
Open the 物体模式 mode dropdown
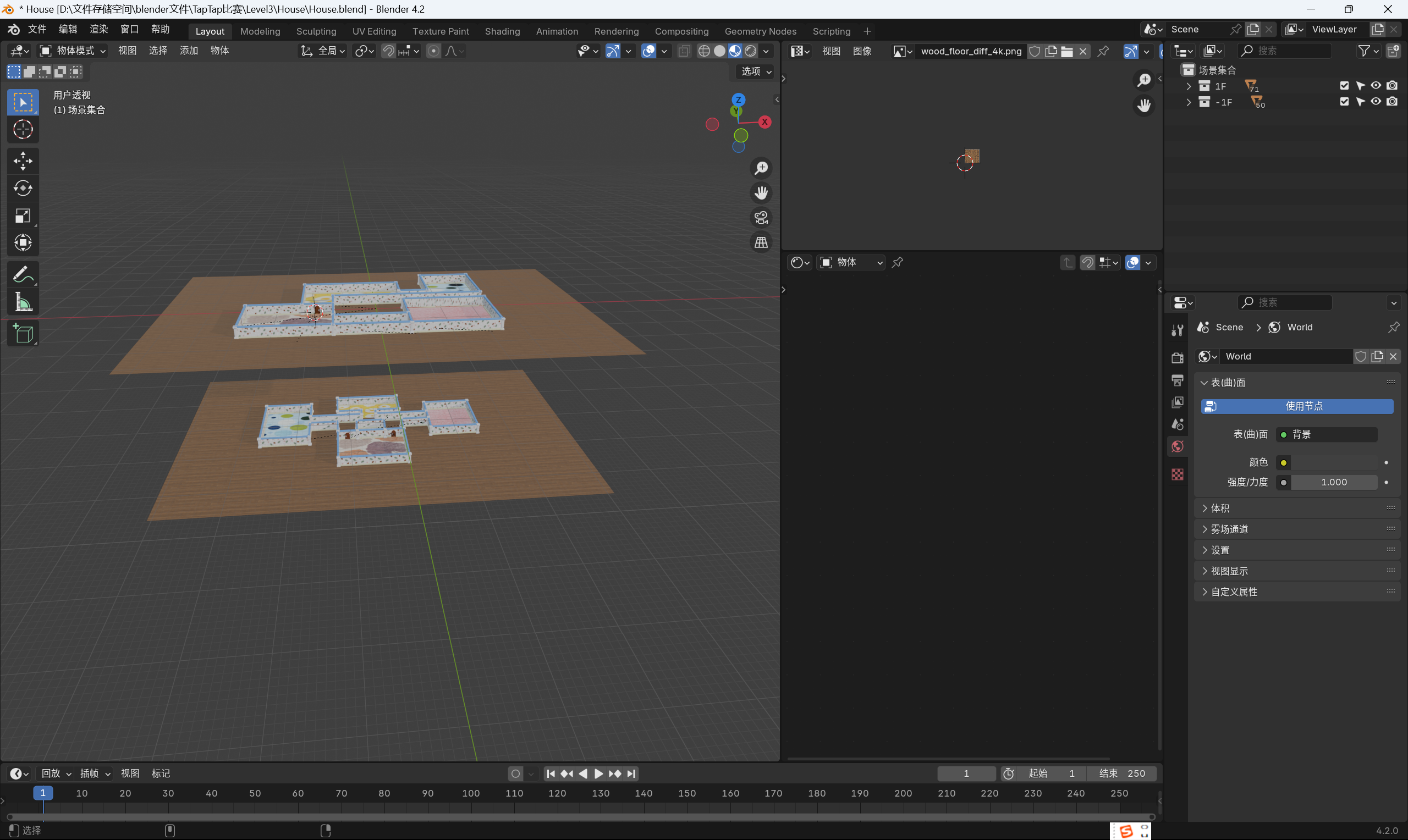click(x=73, y=51)
